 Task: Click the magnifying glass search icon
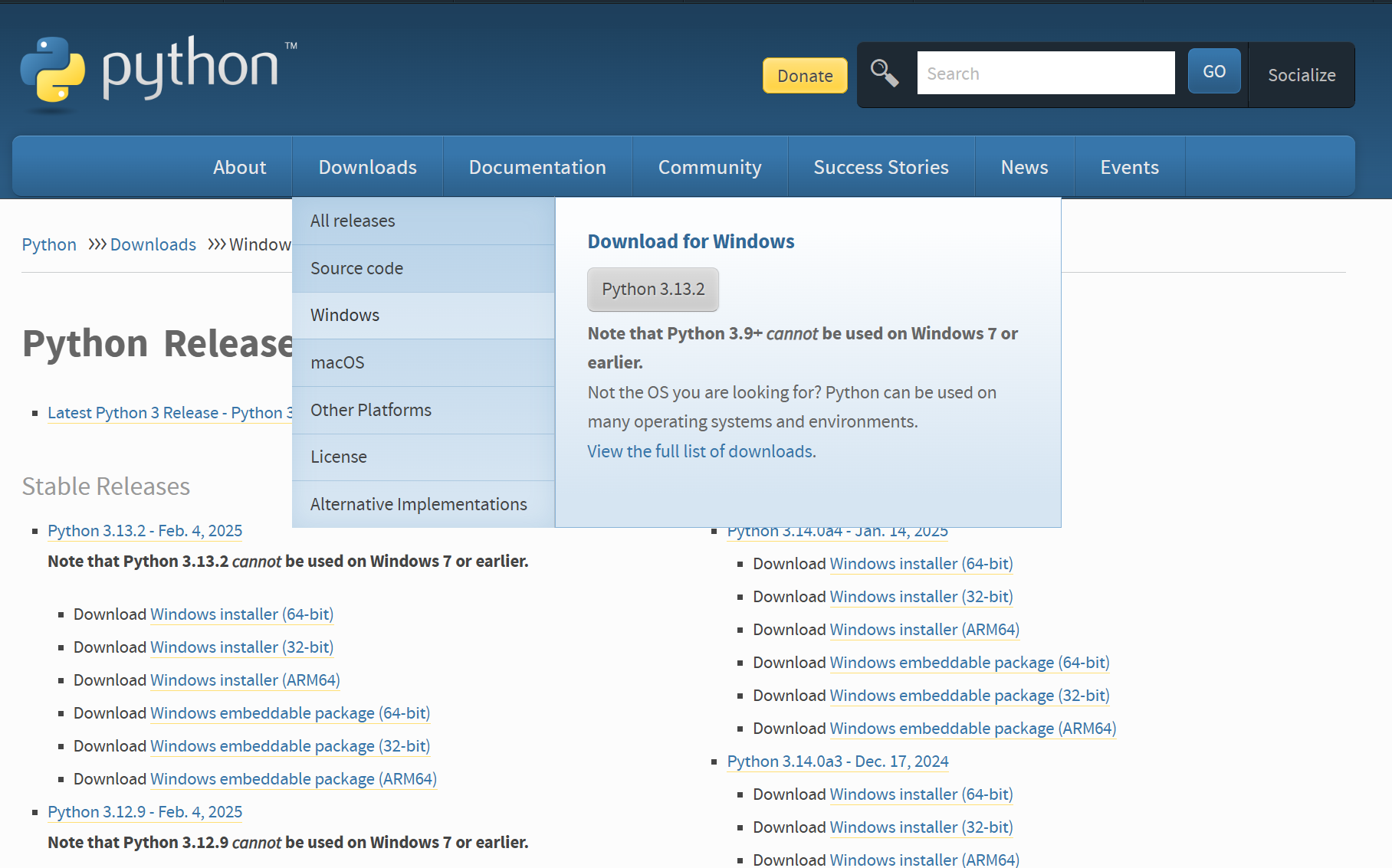click(x=885, y=73)
